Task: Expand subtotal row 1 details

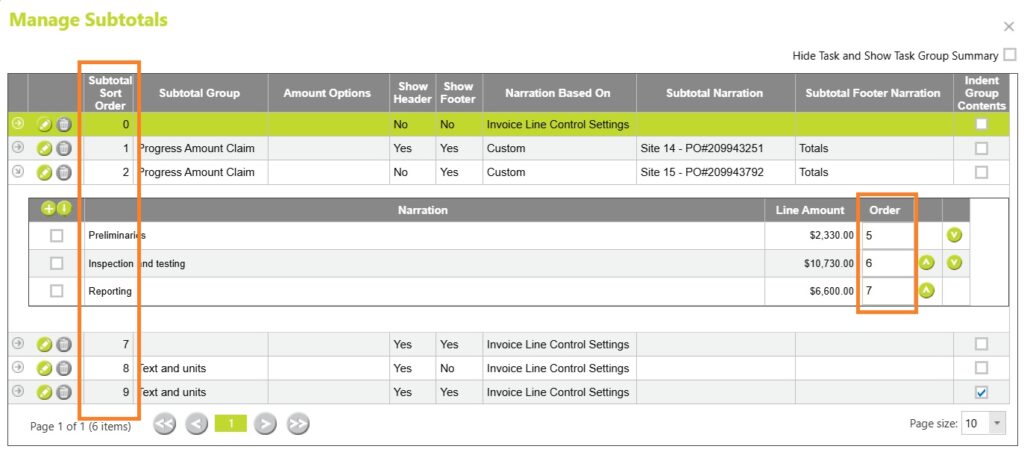Action: pyautogui.click(x=17, y=149)
